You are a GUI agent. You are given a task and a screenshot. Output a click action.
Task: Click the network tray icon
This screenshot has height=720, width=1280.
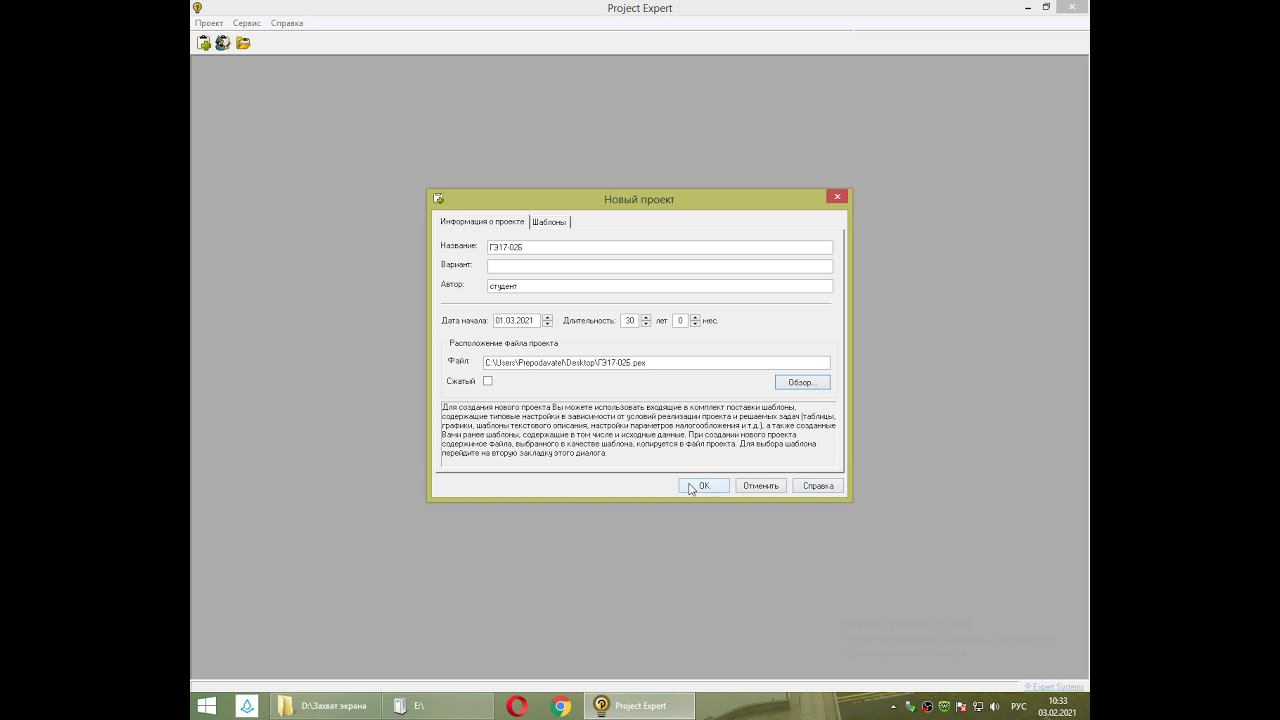point(978,706)
